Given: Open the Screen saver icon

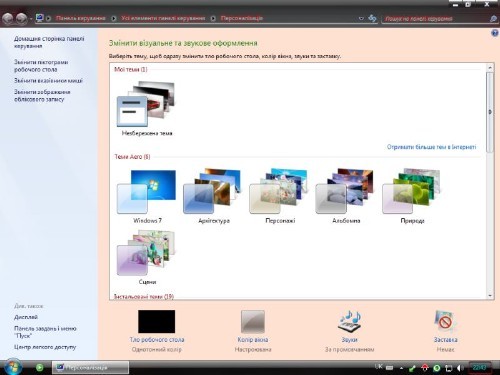Looking at the screenshot, I should [445, 321].
